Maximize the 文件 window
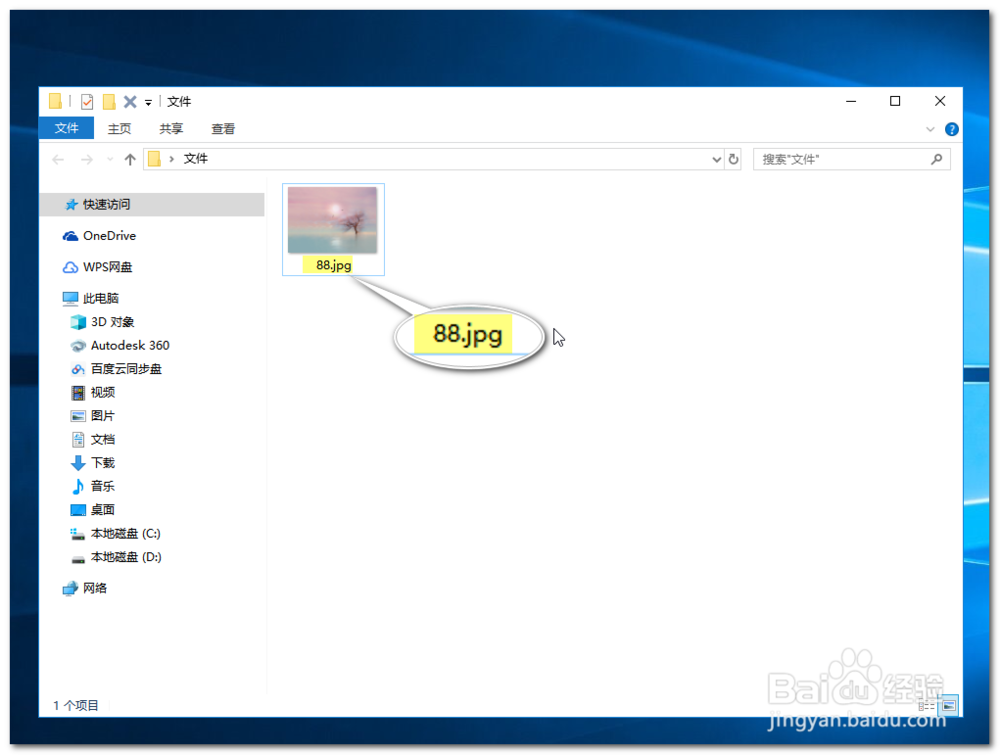The height and width of the screenshot is (755, 1000). [895, 101]
